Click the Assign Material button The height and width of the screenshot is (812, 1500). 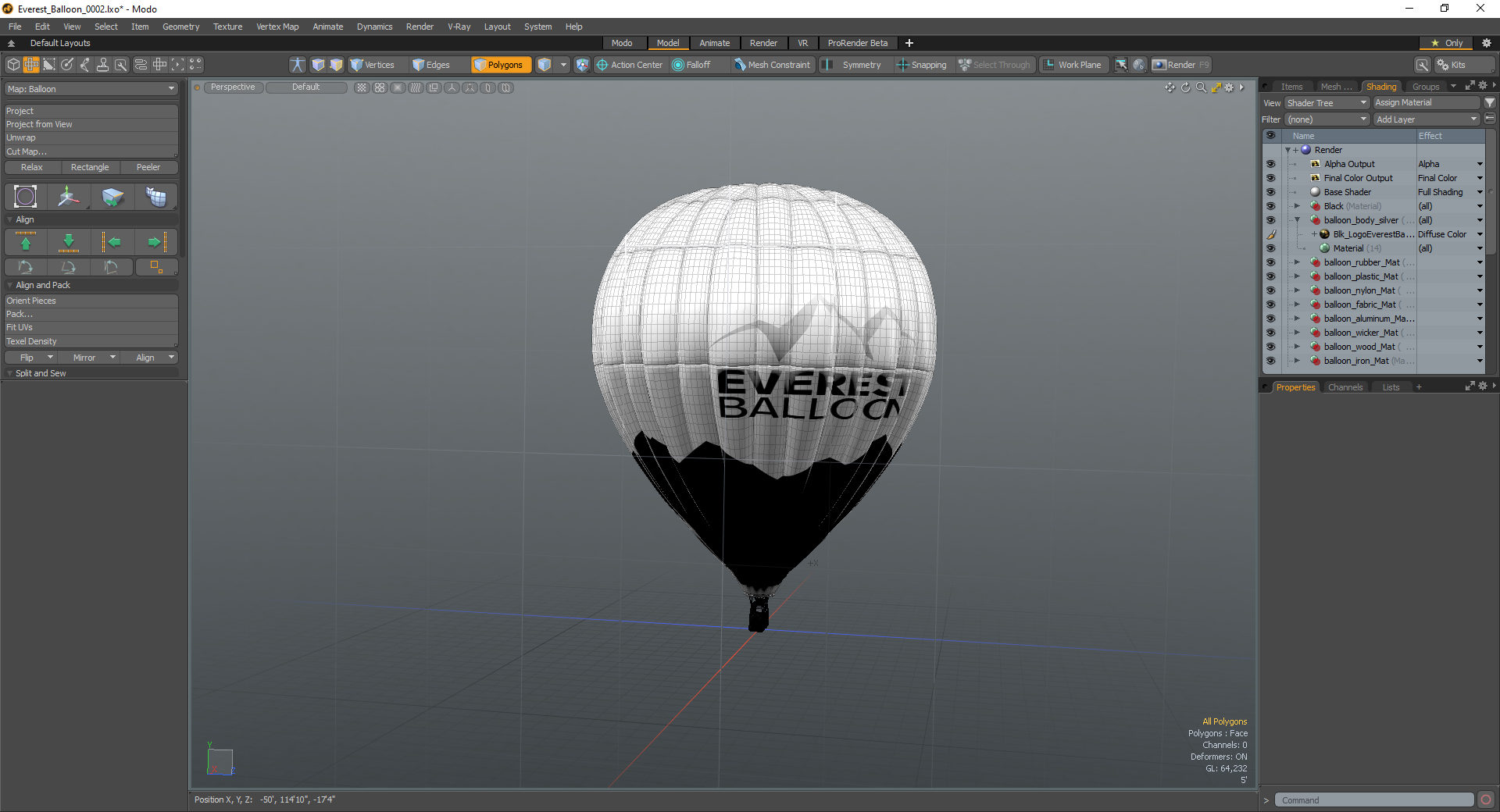pos(1426,103)
